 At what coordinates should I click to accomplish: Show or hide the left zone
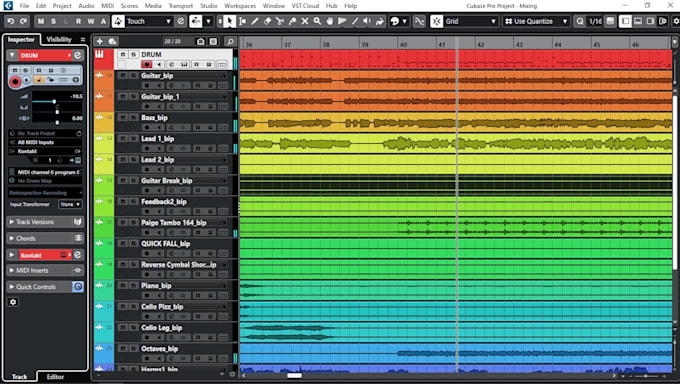tap(625, 21)
